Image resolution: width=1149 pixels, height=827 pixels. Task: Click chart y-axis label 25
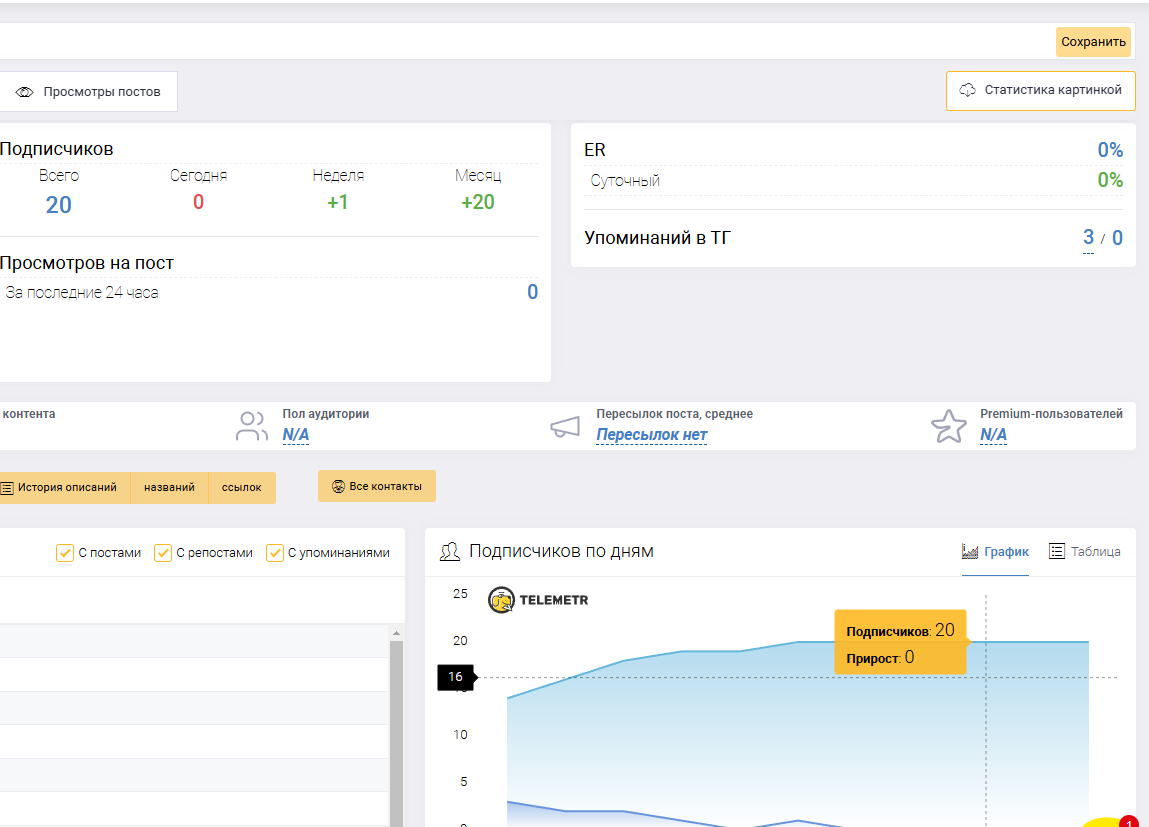pos(460,594)
